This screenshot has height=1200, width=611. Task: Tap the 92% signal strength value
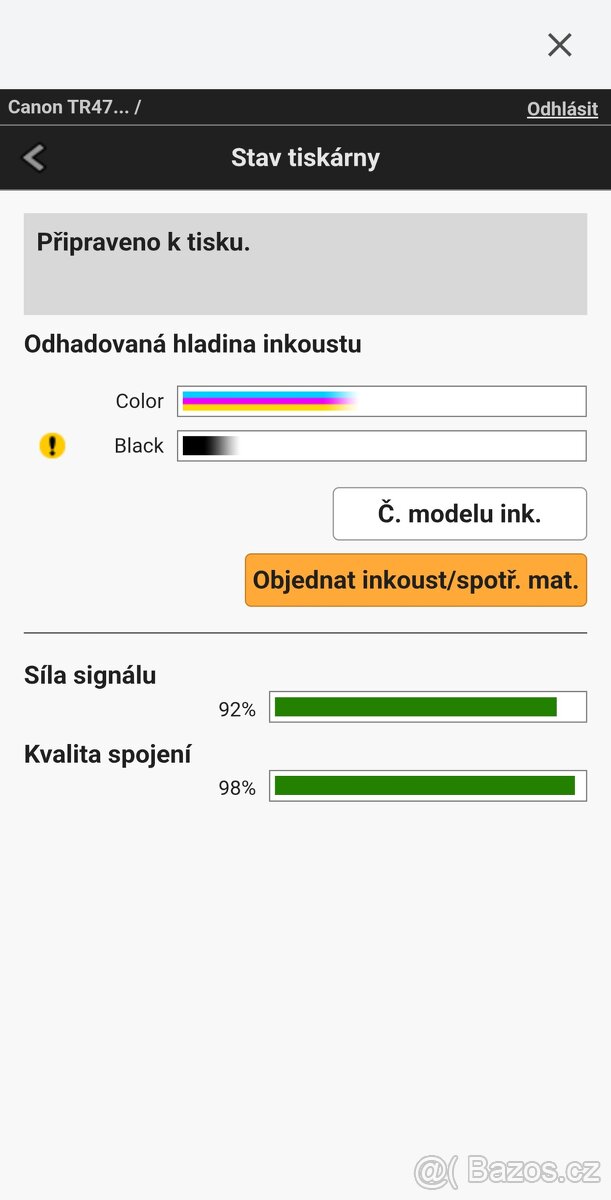237,710
